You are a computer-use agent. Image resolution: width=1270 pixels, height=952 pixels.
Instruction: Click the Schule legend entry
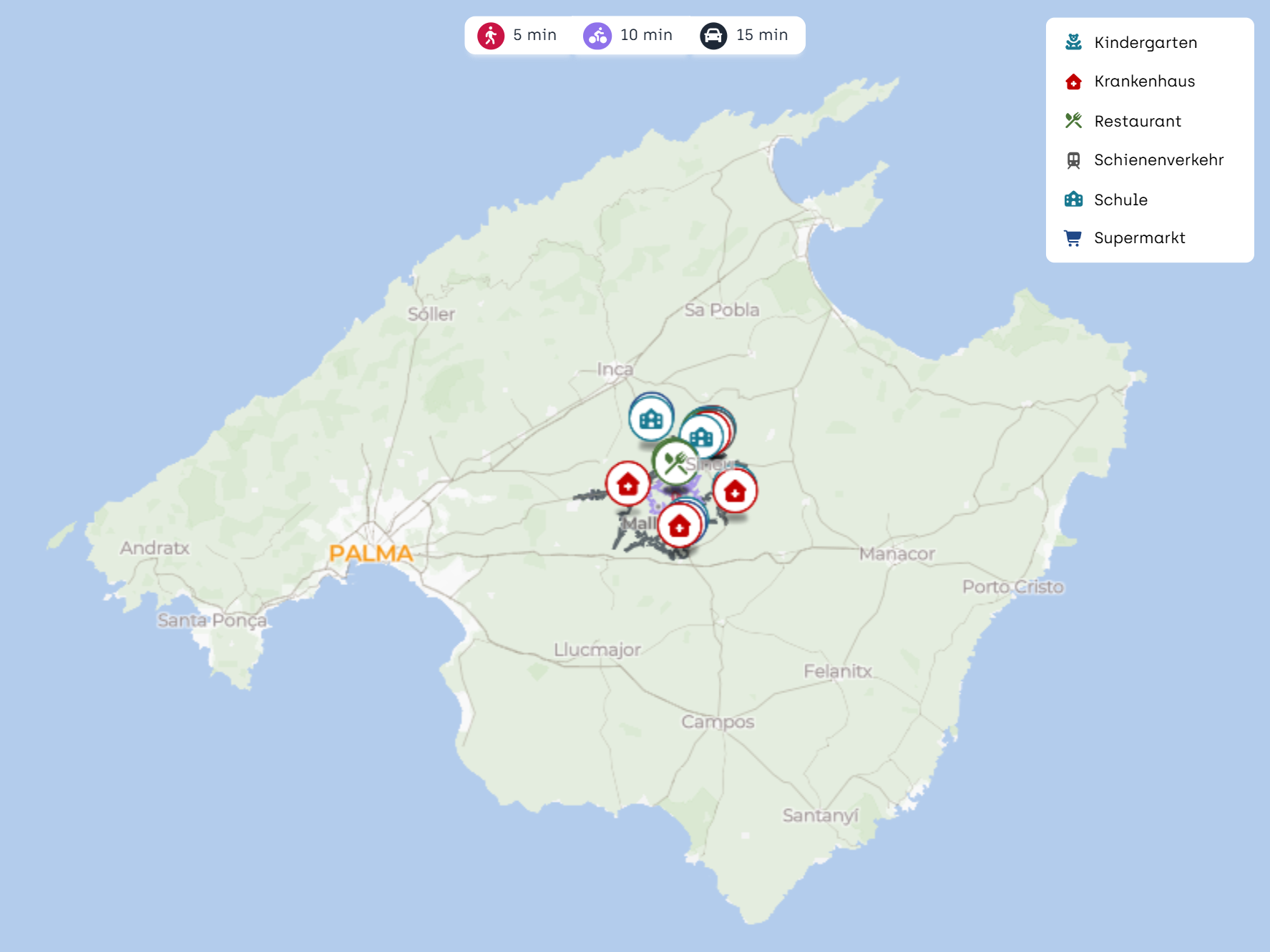click(x=1120, y=200)
